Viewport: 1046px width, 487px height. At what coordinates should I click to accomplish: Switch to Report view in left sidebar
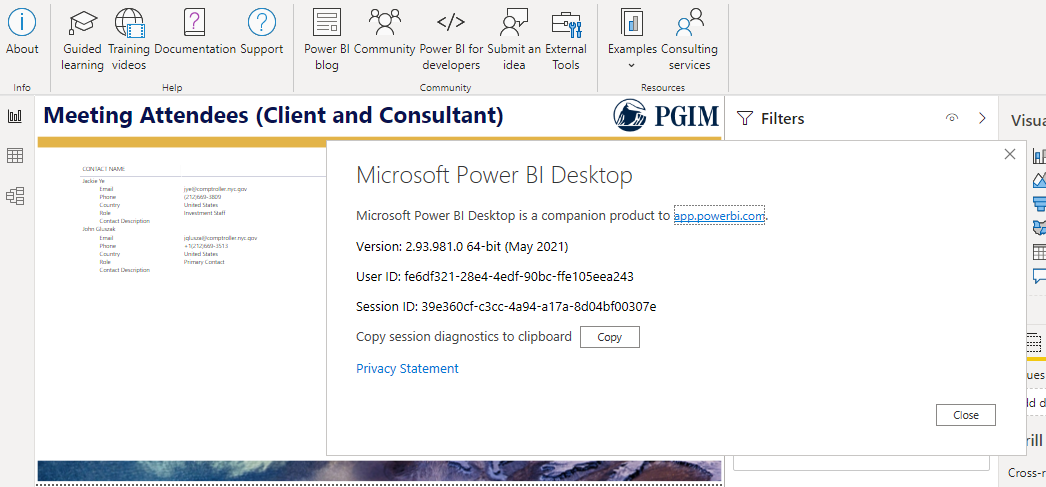pos(15,116)
